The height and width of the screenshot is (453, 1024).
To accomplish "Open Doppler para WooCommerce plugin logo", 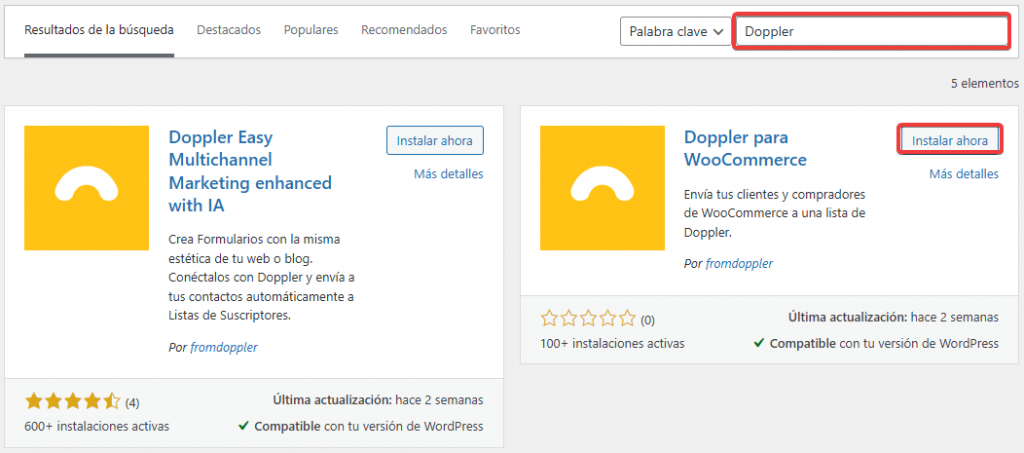I will click(602, 188).
